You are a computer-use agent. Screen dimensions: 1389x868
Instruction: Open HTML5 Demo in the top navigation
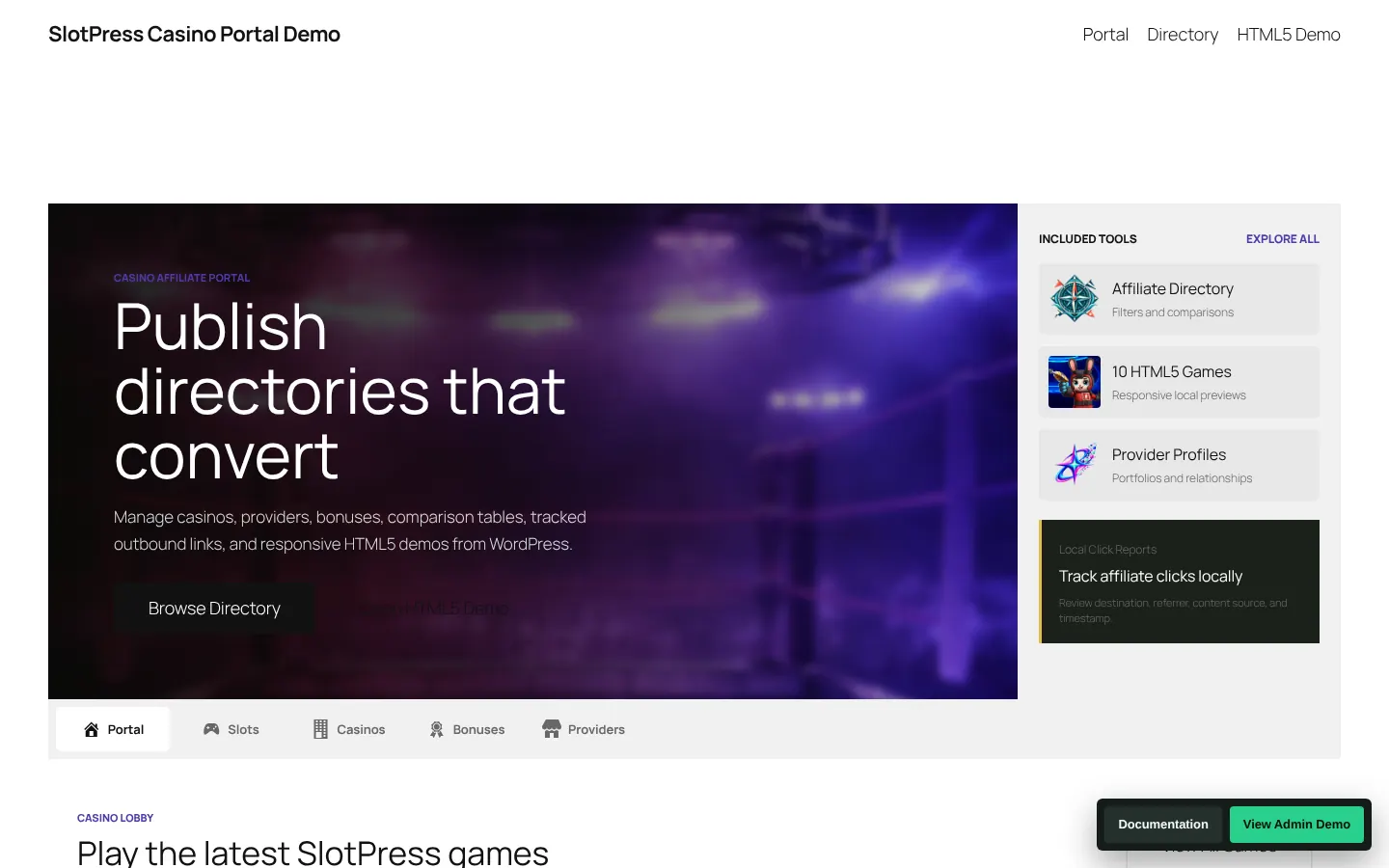click(1289, 35)
